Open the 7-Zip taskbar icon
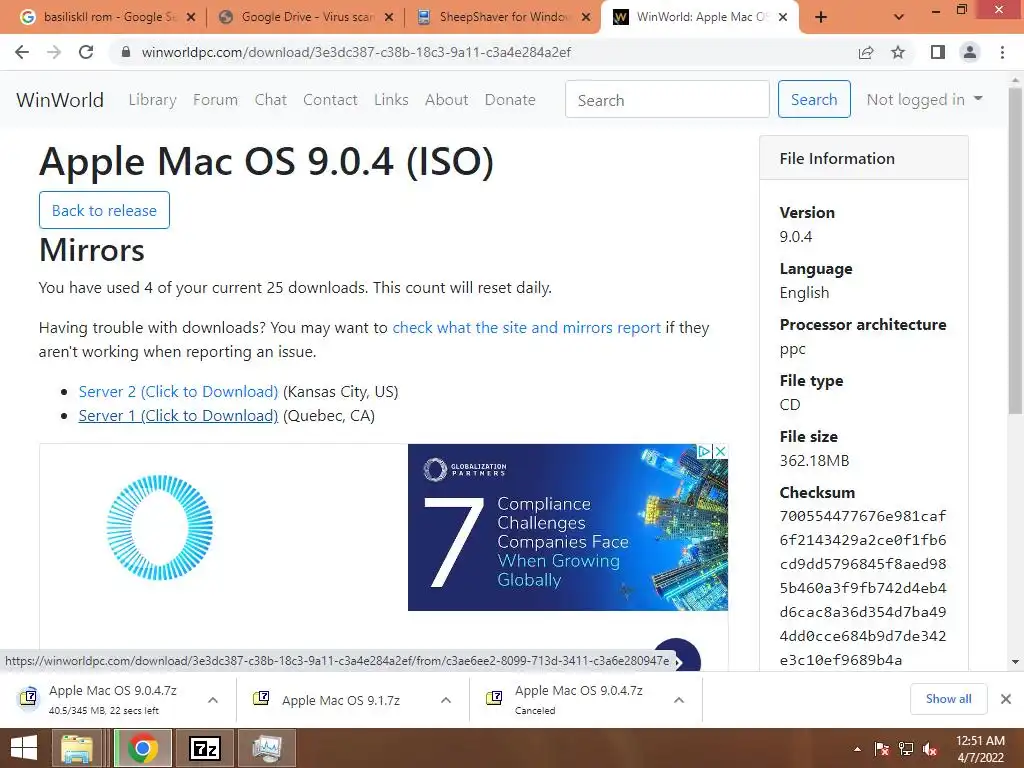The height and width of the screenshot is (768, 1024). [204, 748]
